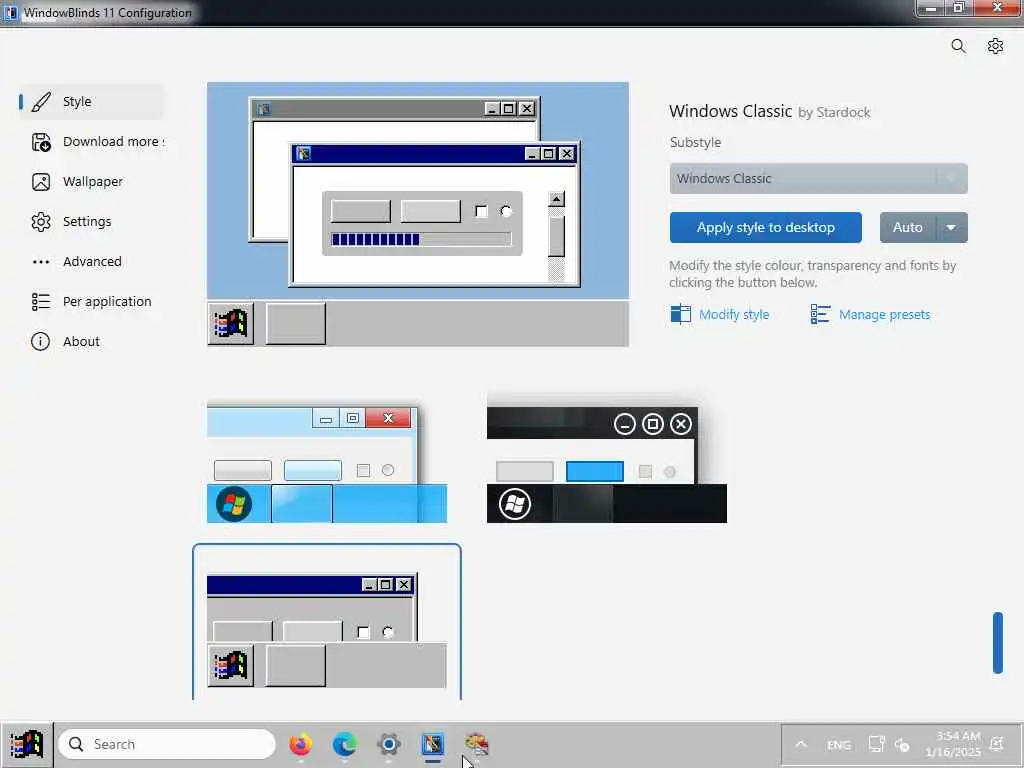1024x768 pixels.
Task: Click the Manage presets icon
Action: [820, 314]
